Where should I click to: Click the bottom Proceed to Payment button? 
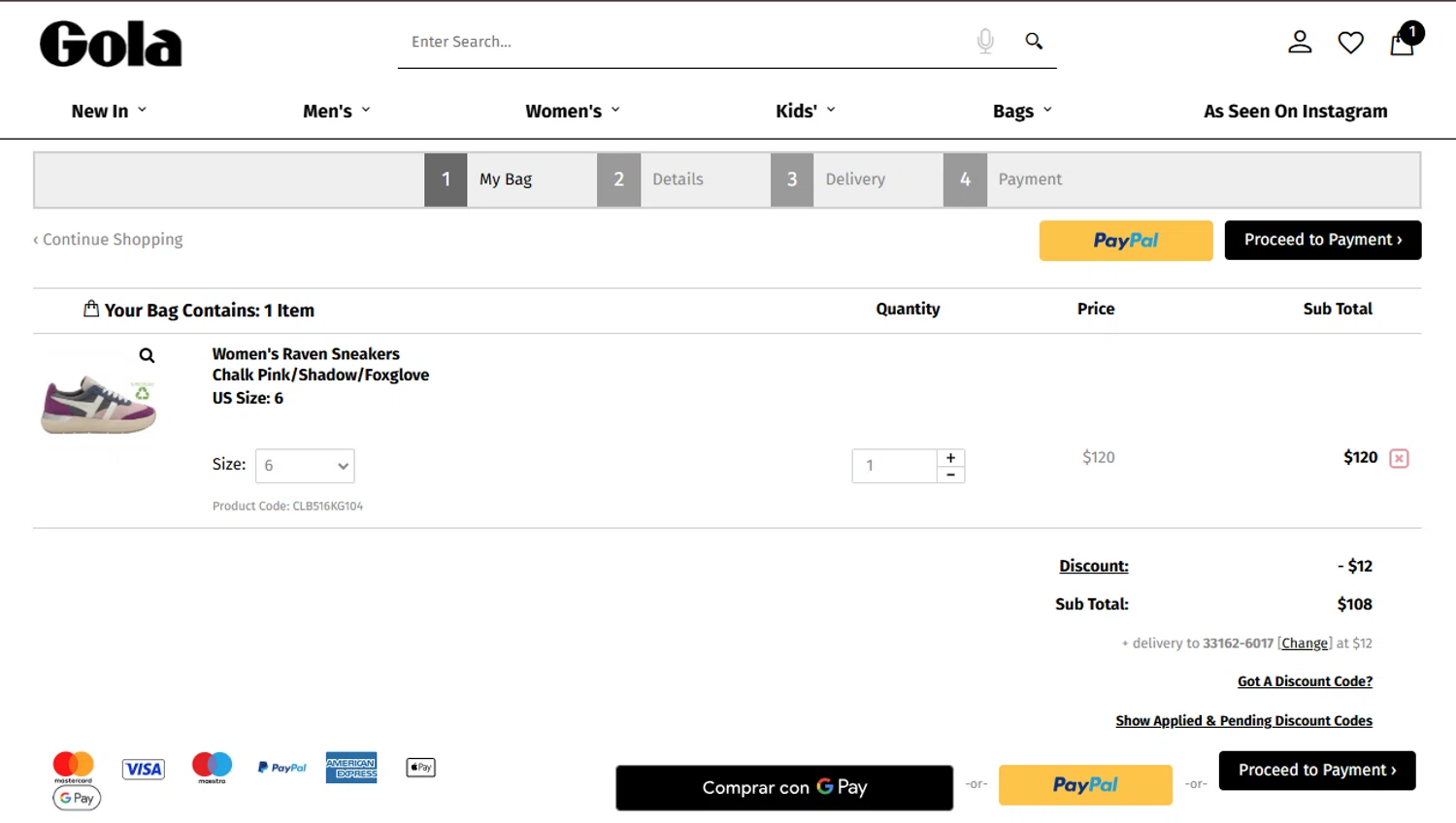(x=1317, y=771)
